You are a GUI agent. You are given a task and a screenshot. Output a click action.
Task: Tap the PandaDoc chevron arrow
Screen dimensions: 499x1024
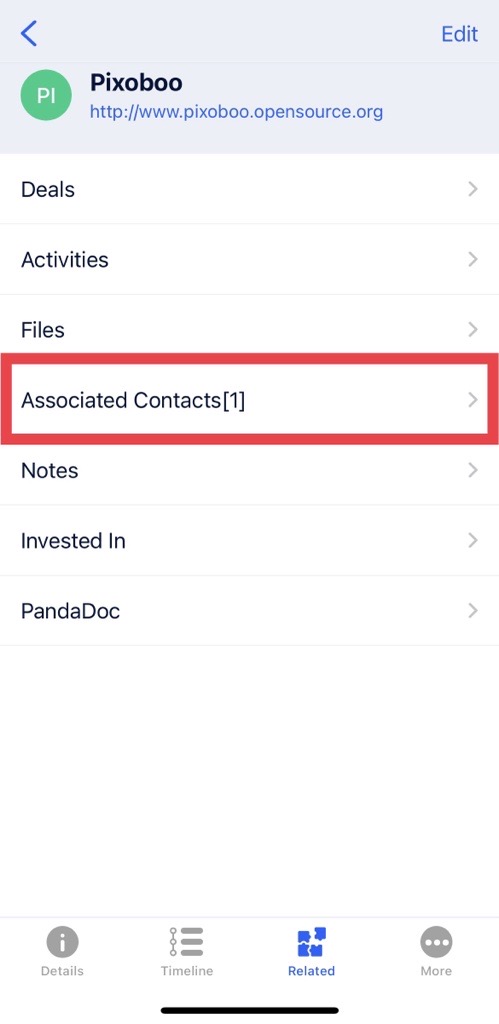pos(473,611)
